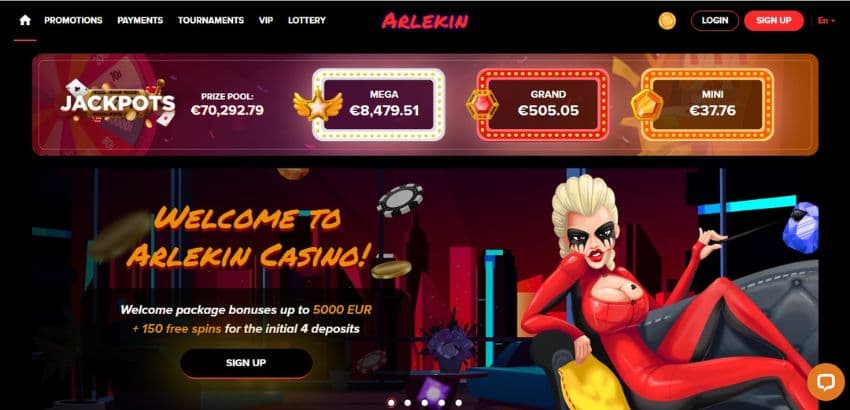The width and height of the screenshot is (850, 410).
Task: Click the orange gem Mini jackpot icon
Action: click(x=647, y=105)
